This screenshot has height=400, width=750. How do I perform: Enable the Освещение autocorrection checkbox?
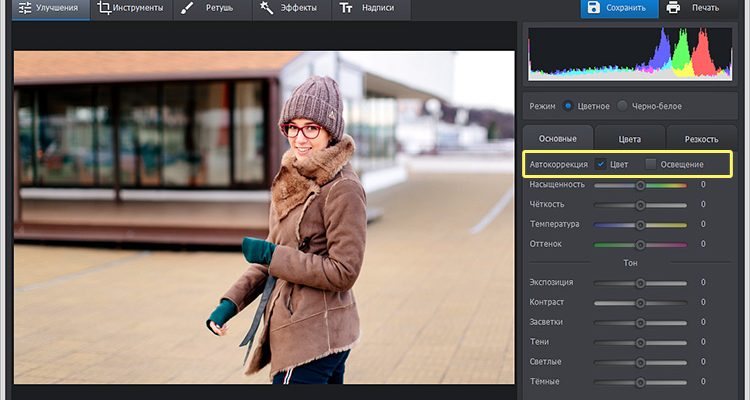click(x=651, y=163)
